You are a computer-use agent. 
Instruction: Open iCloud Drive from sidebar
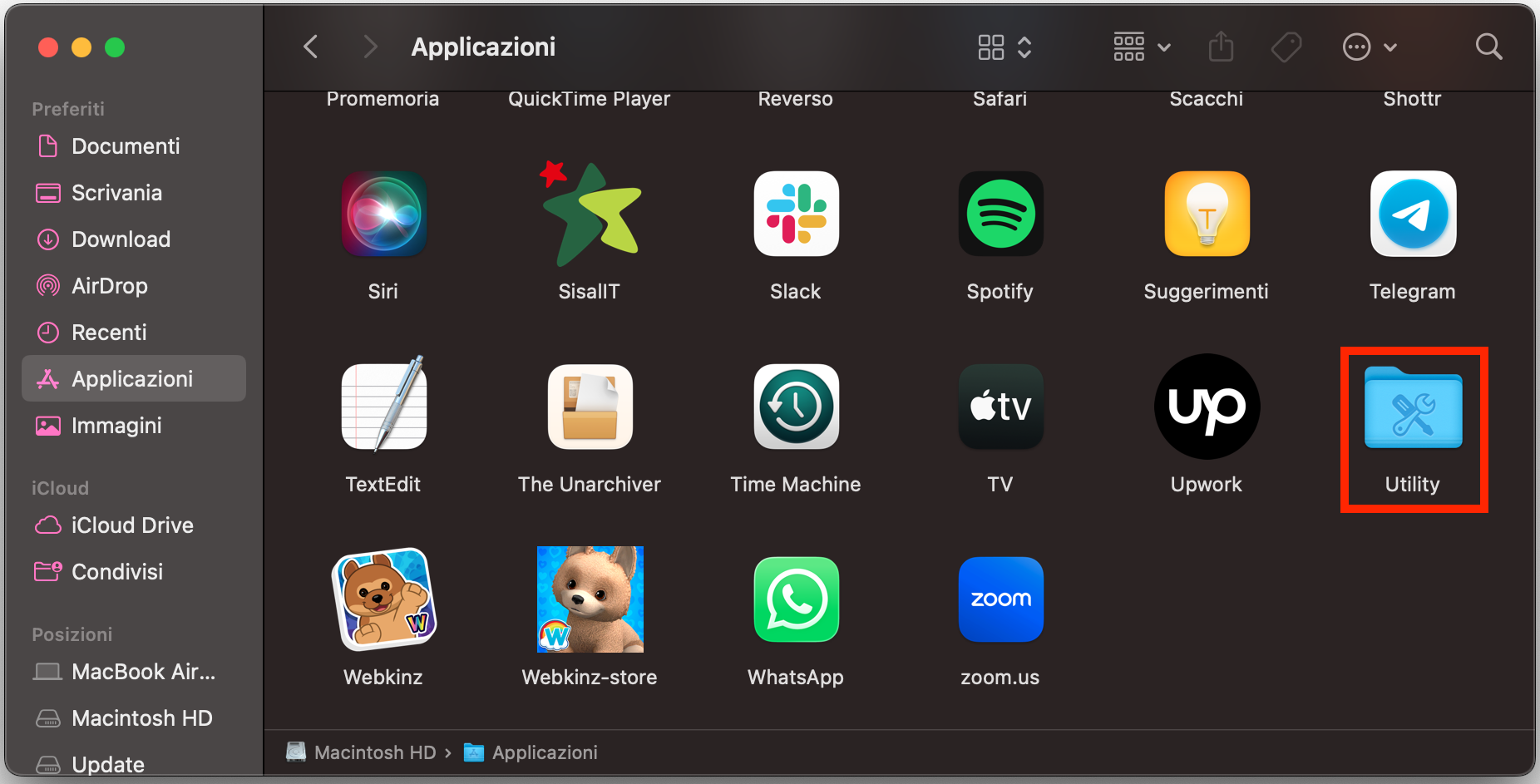tap(134, 525)
